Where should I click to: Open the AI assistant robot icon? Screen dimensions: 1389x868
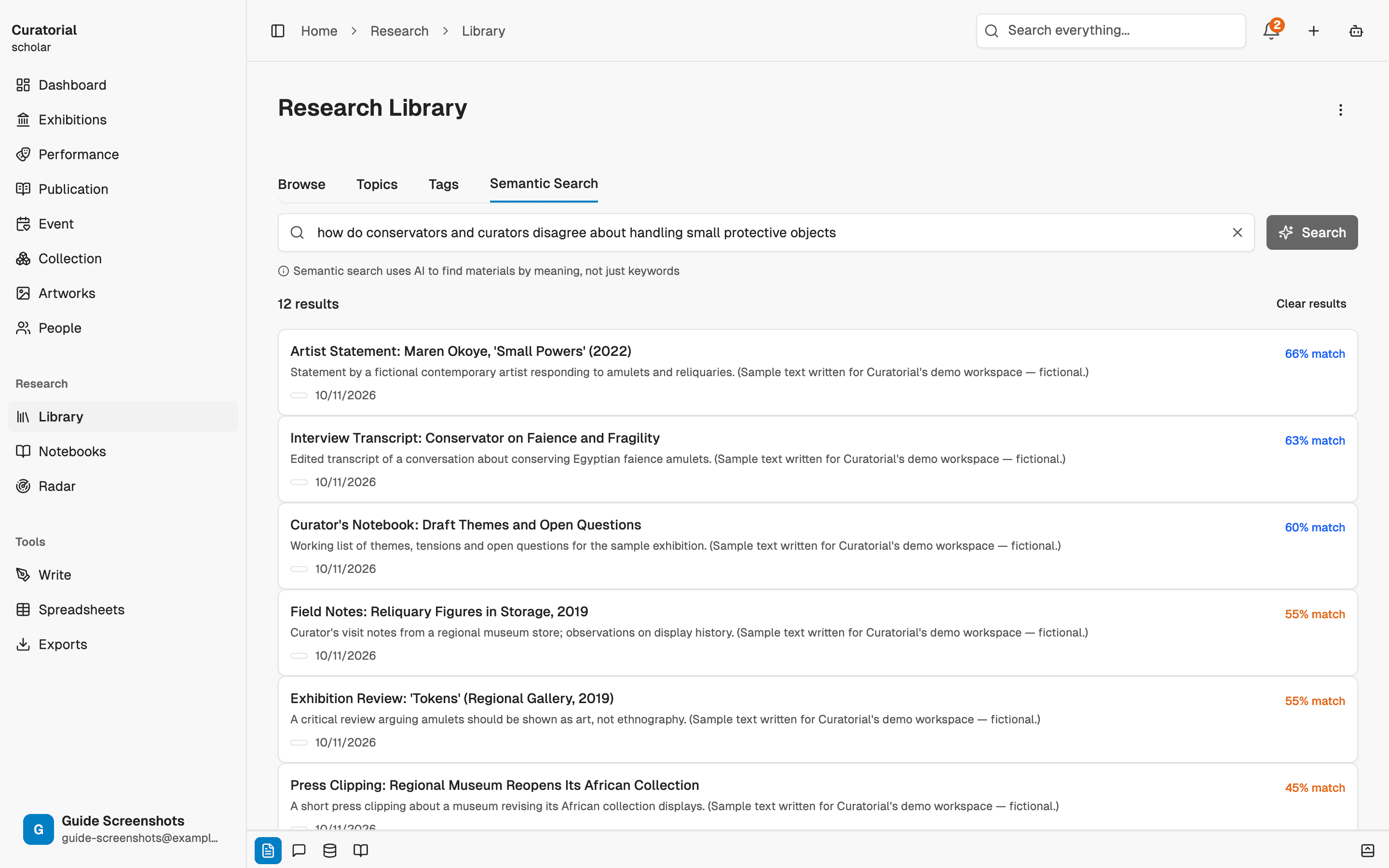pos(1356,31)
